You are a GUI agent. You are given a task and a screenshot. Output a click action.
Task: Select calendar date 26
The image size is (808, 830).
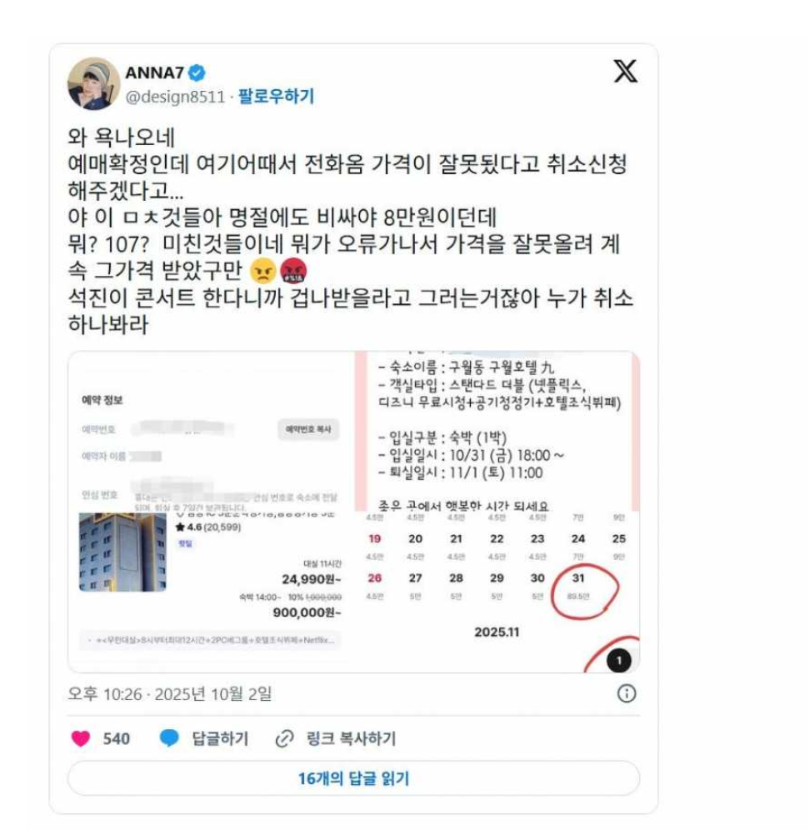[x=374, y=578]
